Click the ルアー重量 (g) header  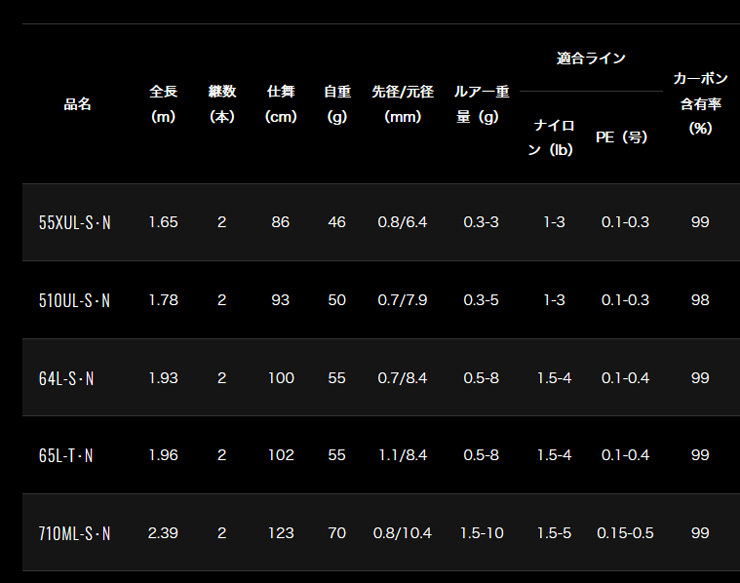(481, 104)
